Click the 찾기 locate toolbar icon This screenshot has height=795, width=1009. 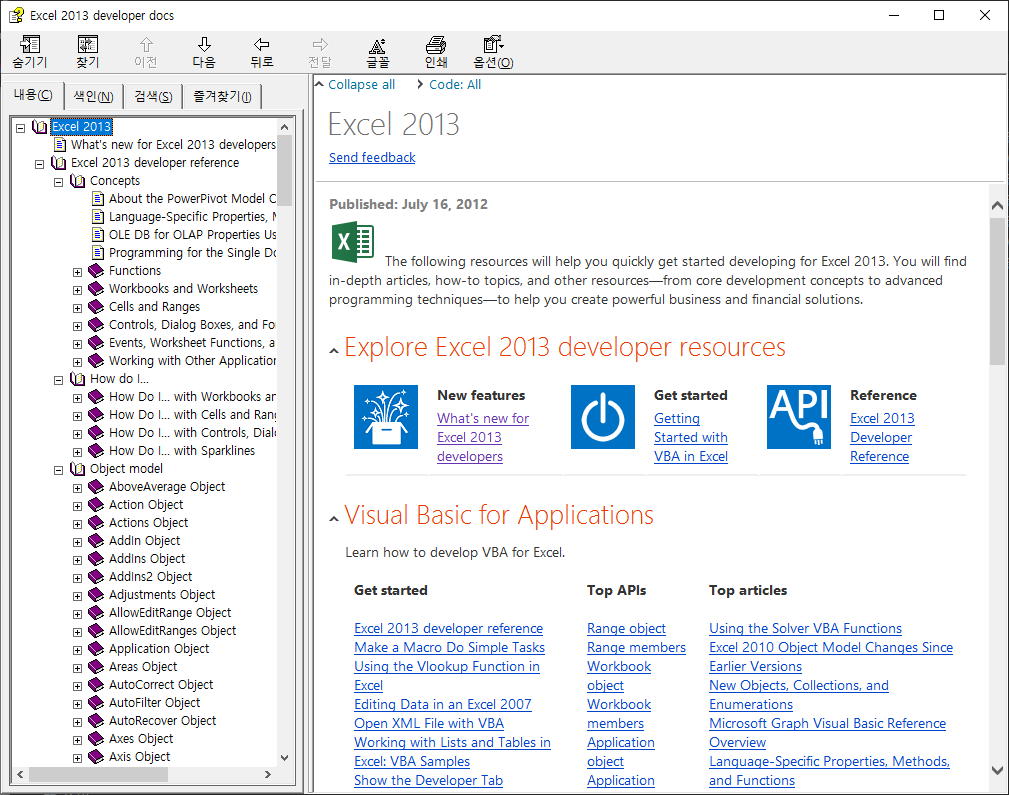pyautogui.click(x=87, y=52)
